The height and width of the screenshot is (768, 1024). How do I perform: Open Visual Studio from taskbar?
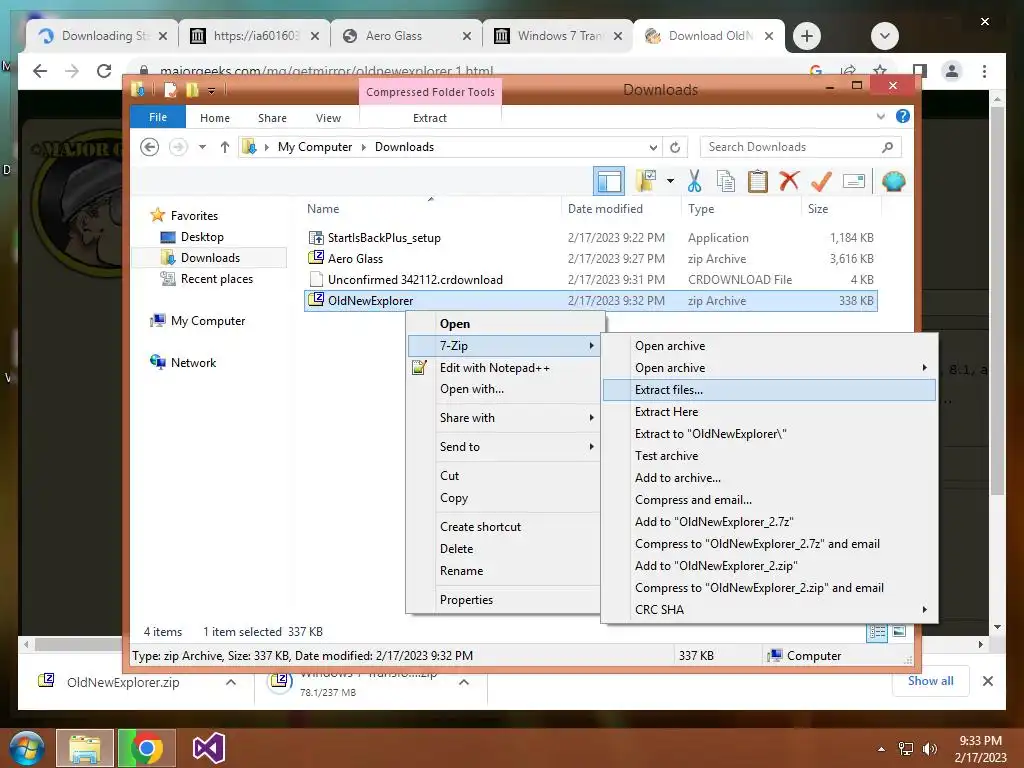click(209, 748)
